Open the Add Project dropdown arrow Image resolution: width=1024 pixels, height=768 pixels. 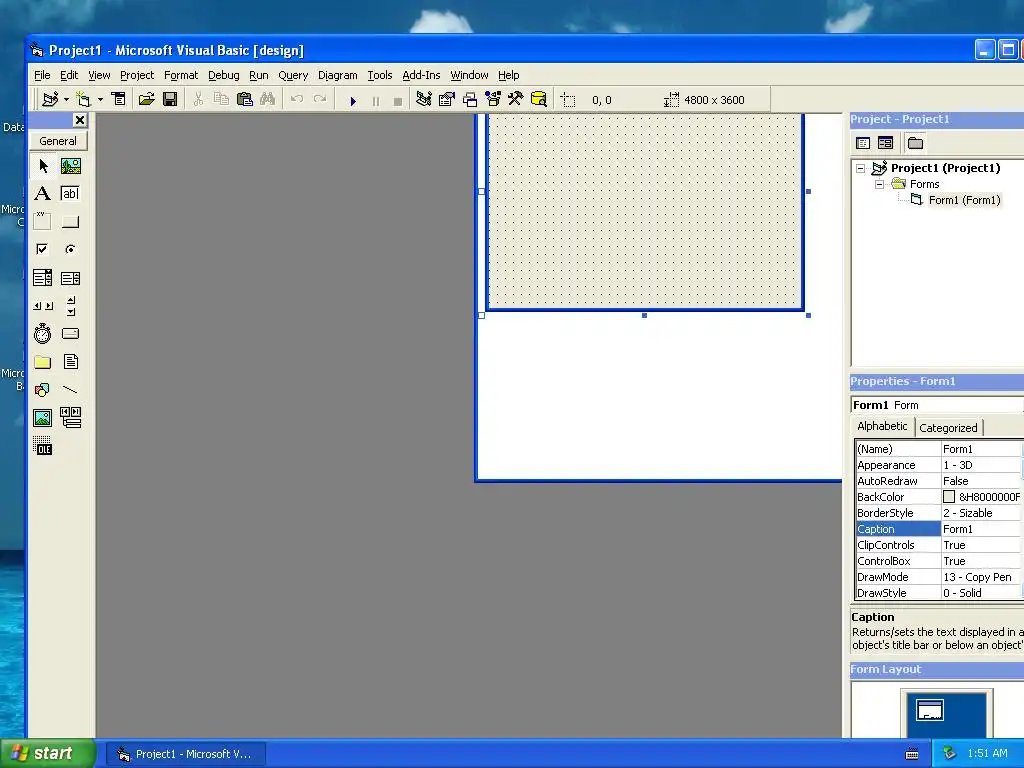(66, 100)
